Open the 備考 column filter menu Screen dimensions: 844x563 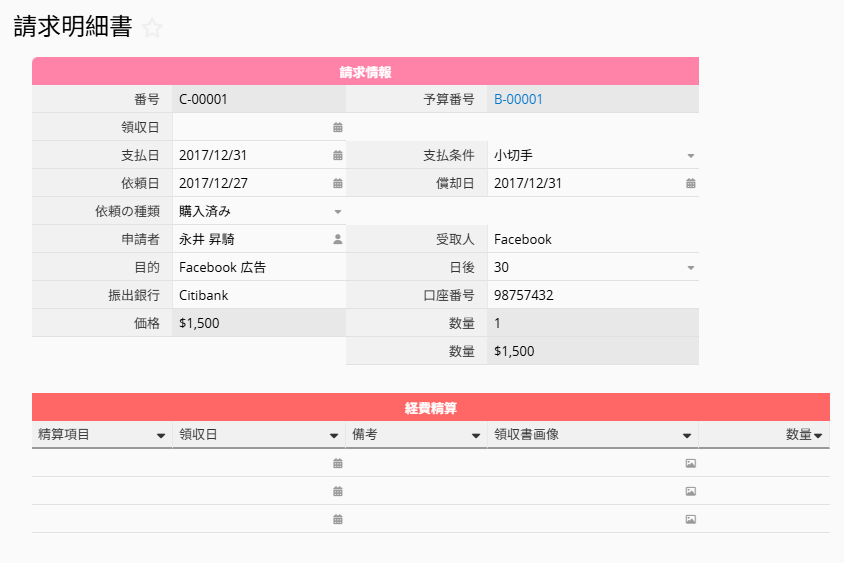(476, 436)
